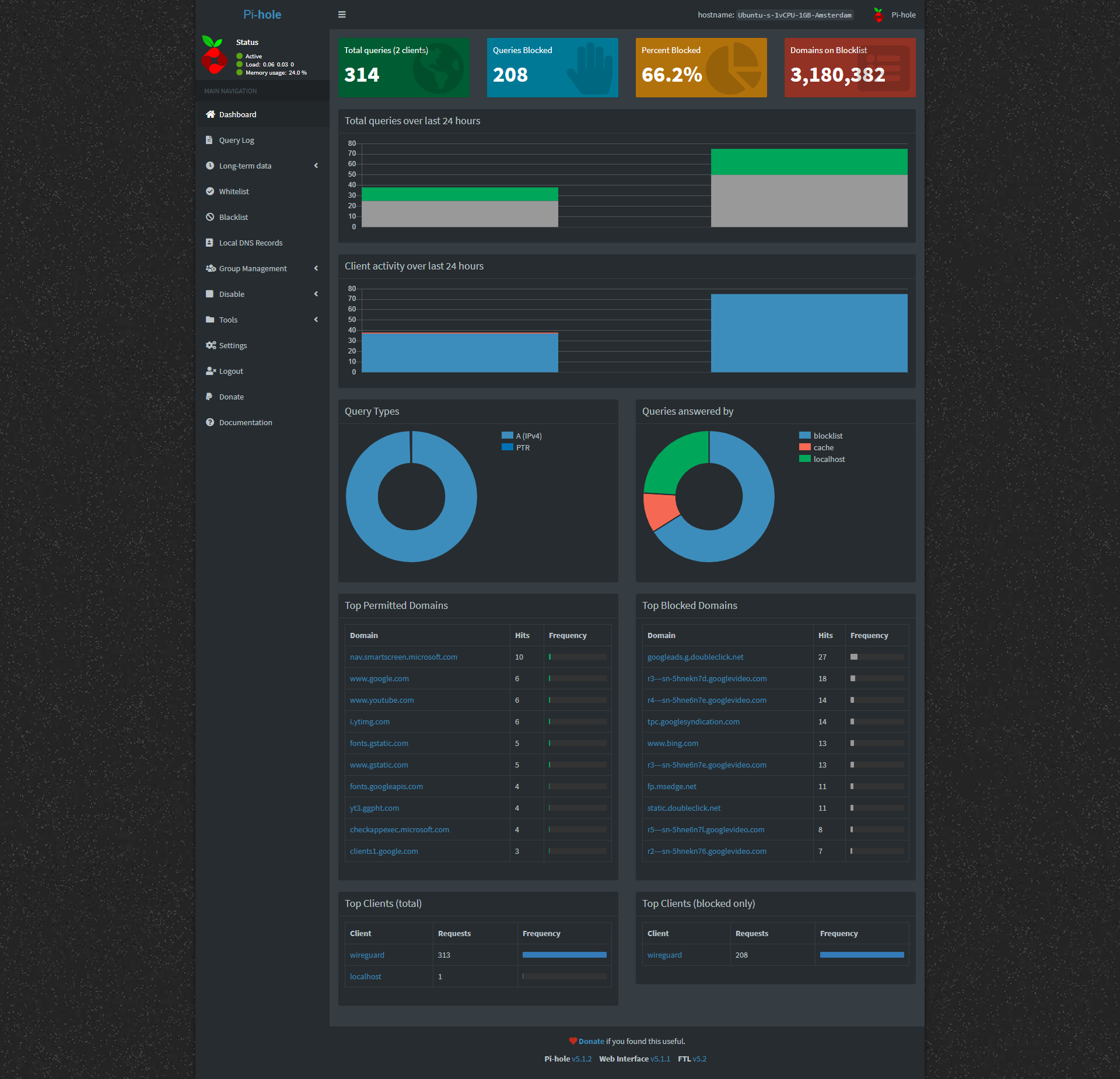
Task: Click the Long-term data clock icon
Action: click(x=210, y=166)
